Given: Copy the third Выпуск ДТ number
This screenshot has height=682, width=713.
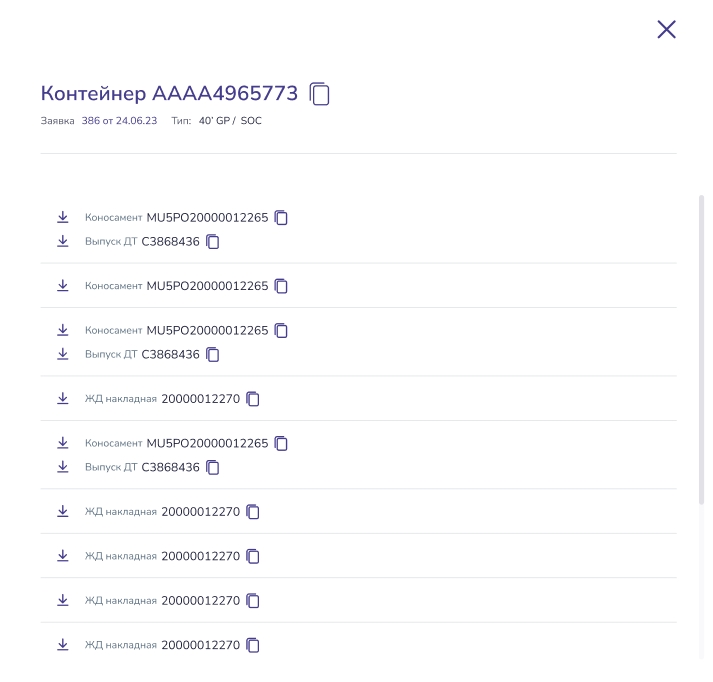Looking at the screenshot, I should tap(212, 467).
